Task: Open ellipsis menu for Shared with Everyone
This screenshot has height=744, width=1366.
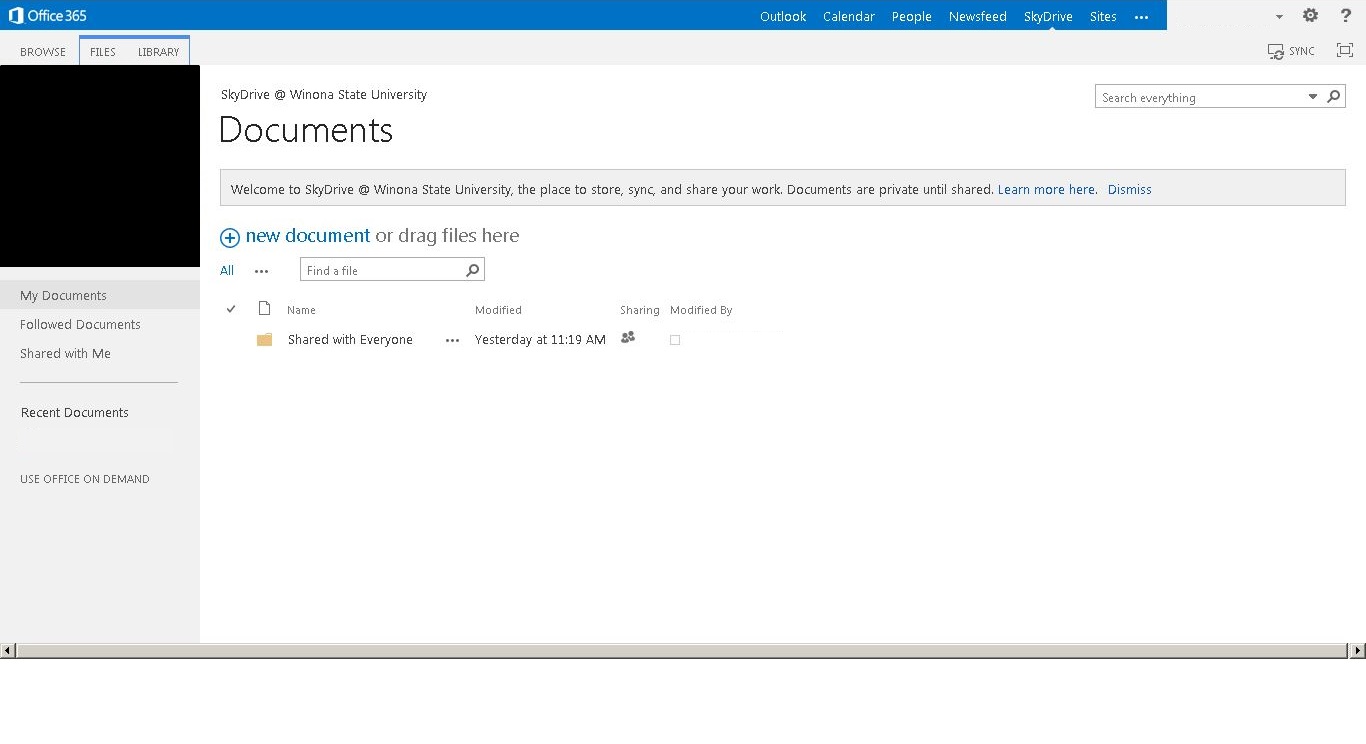Action: (x=452, y=340)
